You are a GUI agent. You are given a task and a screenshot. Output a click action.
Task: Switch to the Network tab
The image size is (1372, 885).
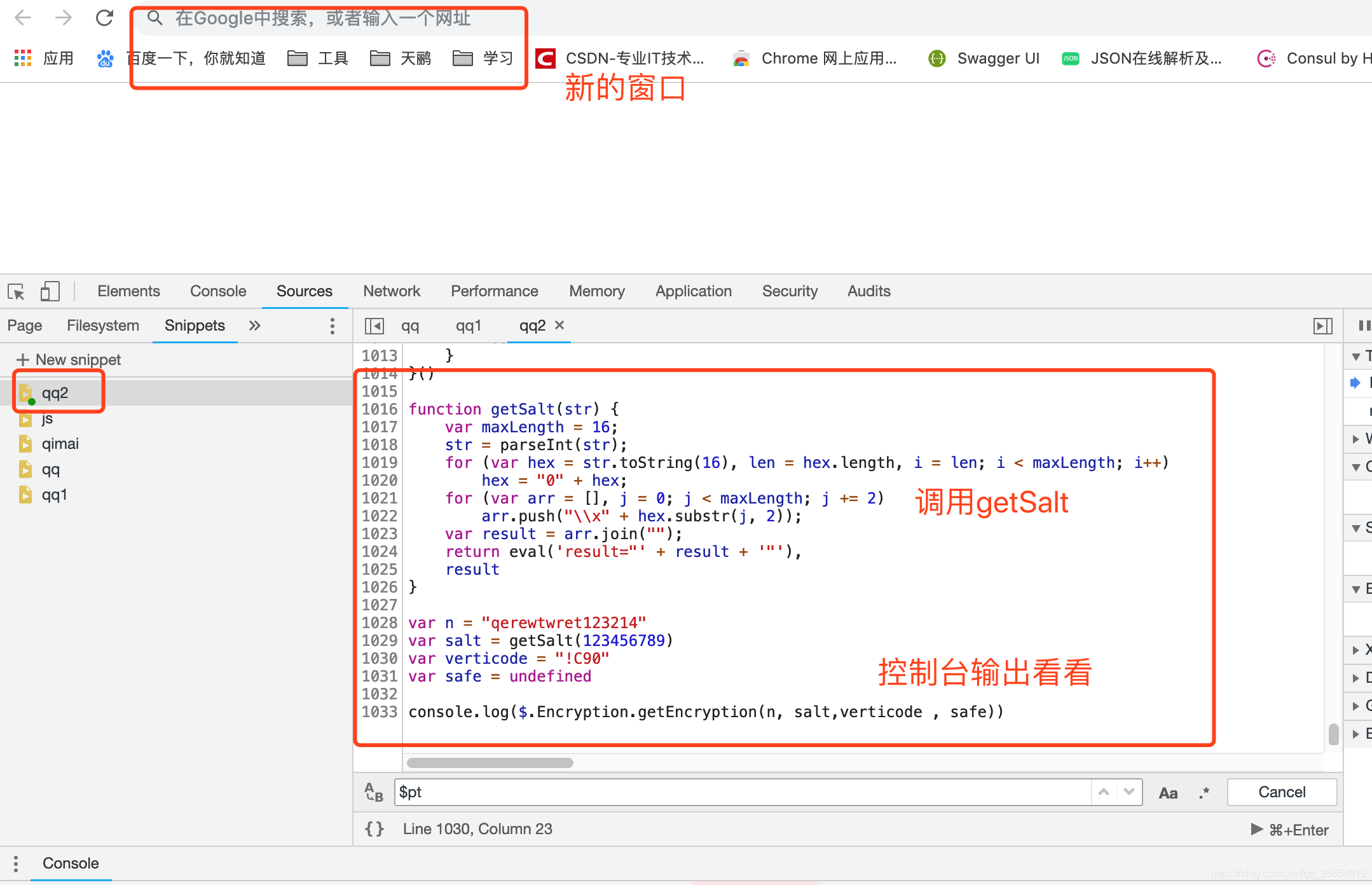coord(392,291)
